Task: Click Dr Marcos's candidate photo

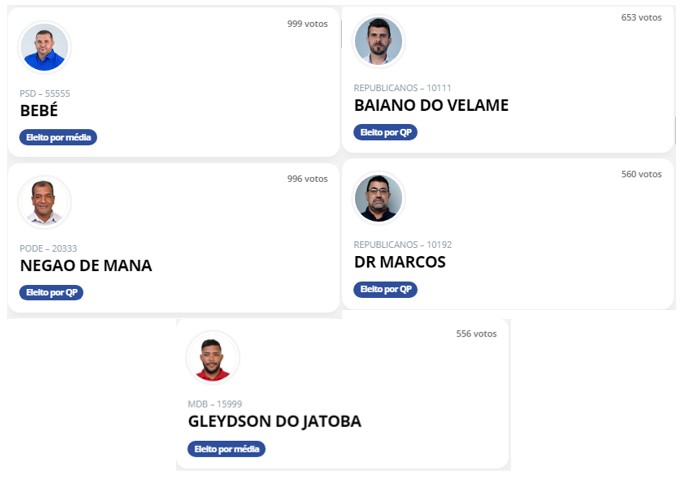Action: tap(379, 198)
